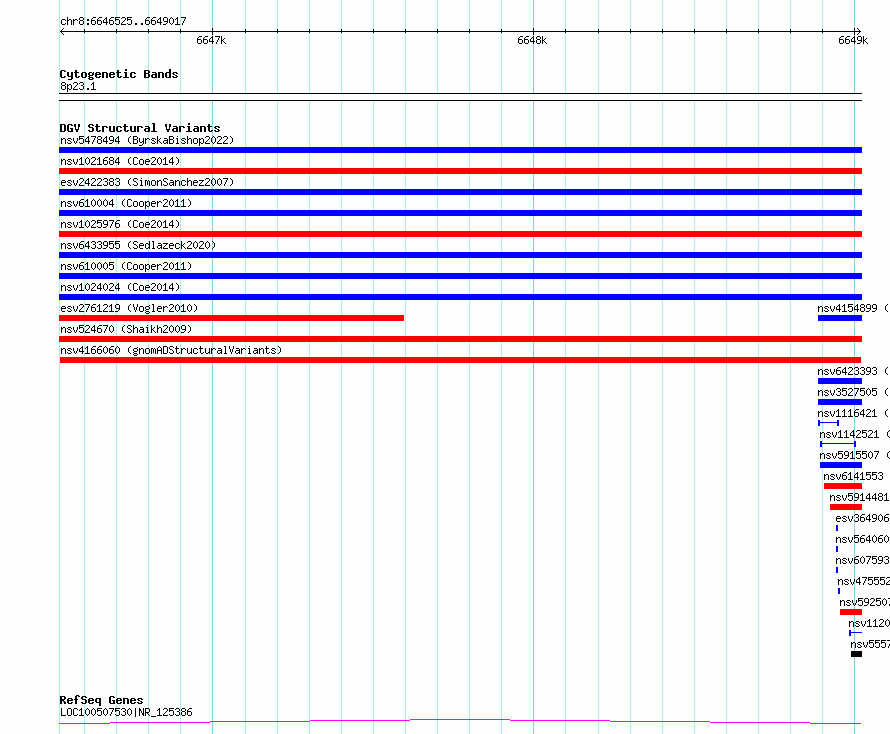Screen dimensions: 890x734
Task: Open nsv610005 (Cooper2011) variant label
Action: 126,266
